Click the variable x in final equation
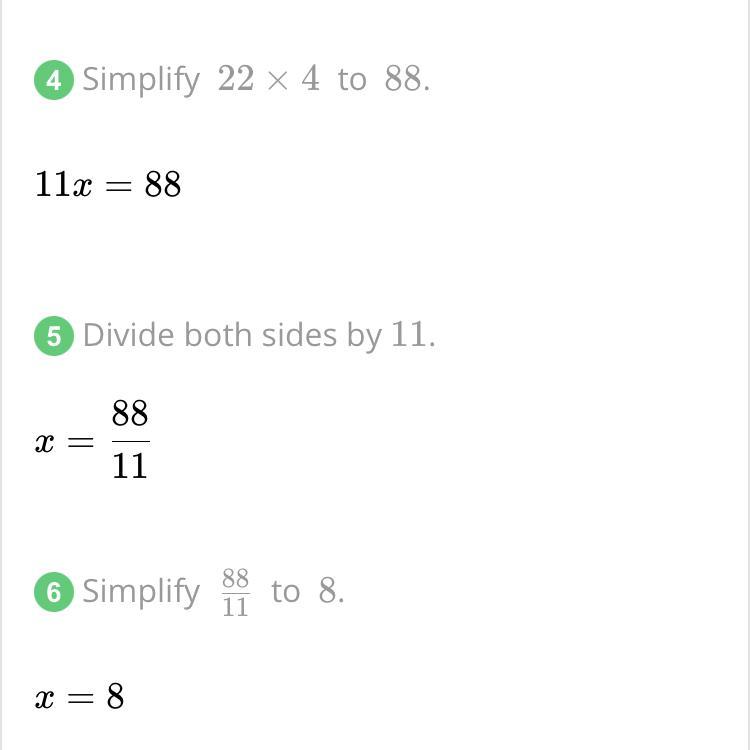The image size is (750, 750). coord(44,699)
